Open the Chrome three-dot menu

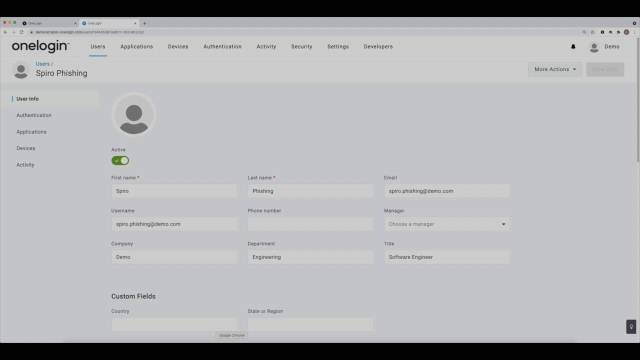pyautogui.click(x=634, y=32)
